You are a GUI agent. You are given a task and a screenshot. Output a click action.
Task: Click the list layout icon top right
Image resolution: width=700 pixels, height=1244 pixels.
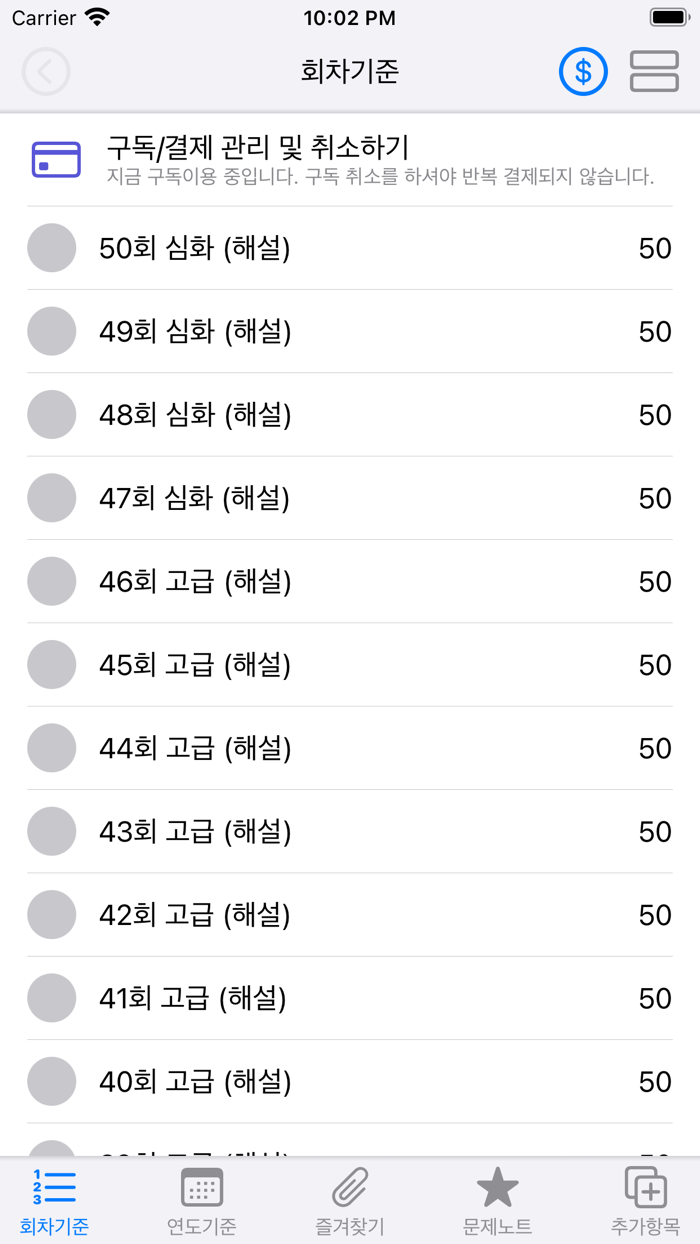654,72
